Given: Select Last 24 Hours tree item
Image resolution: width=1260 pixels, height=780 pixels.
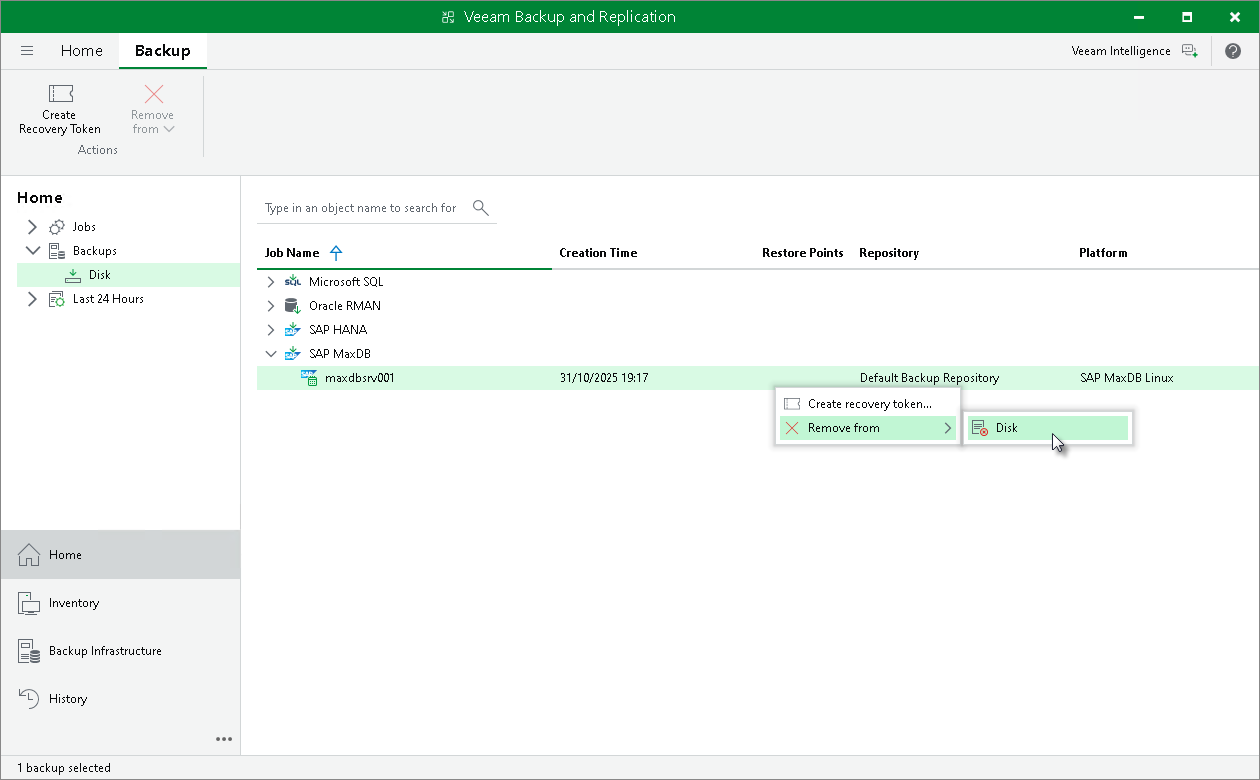Looking at the screenshot, I should tap(108, 299).
